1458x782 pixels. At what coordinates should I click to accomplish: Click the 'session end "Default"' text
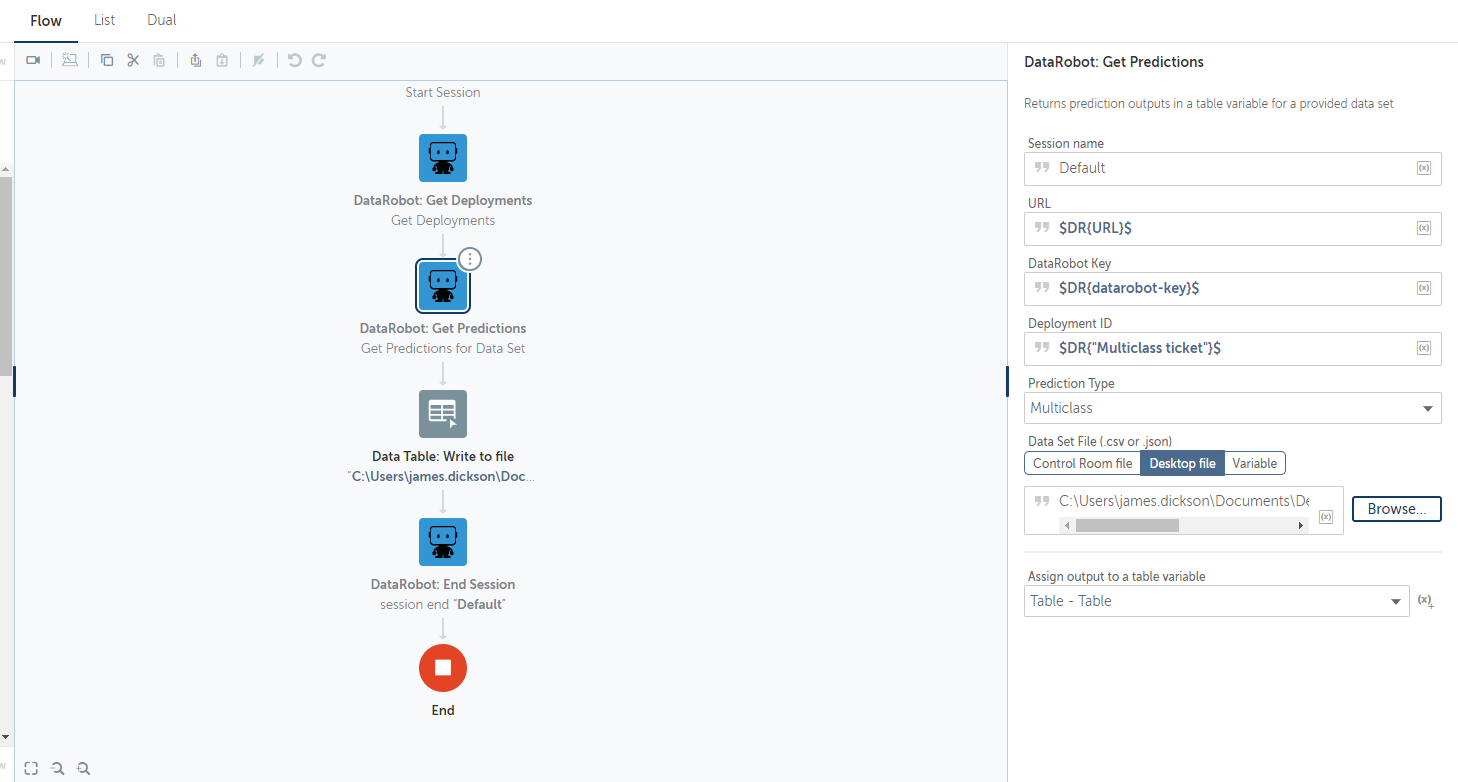[x=443, y=604]
